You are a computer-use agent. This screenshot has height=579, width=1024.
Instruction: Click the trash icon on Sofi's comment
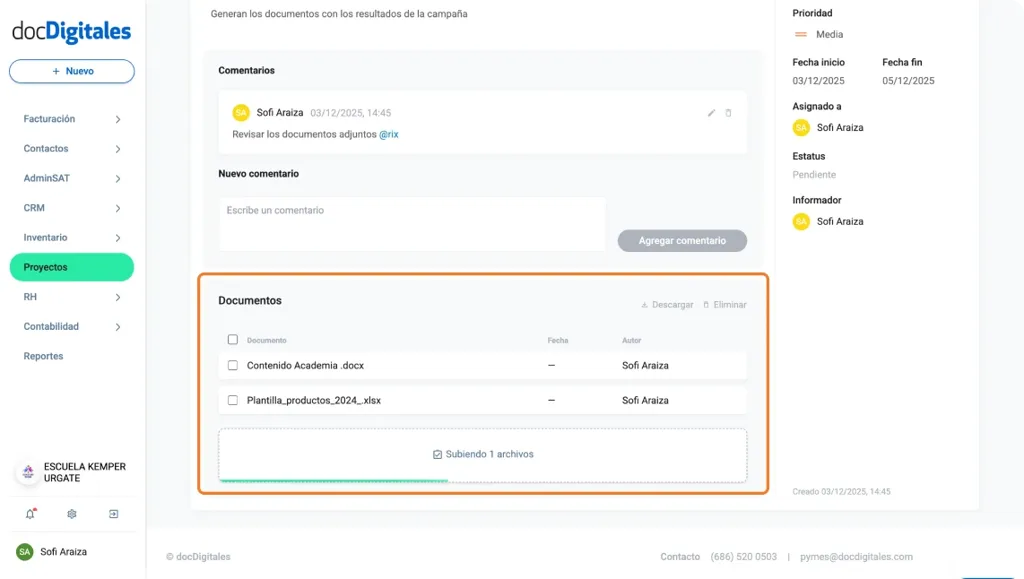tap(731, 113)
